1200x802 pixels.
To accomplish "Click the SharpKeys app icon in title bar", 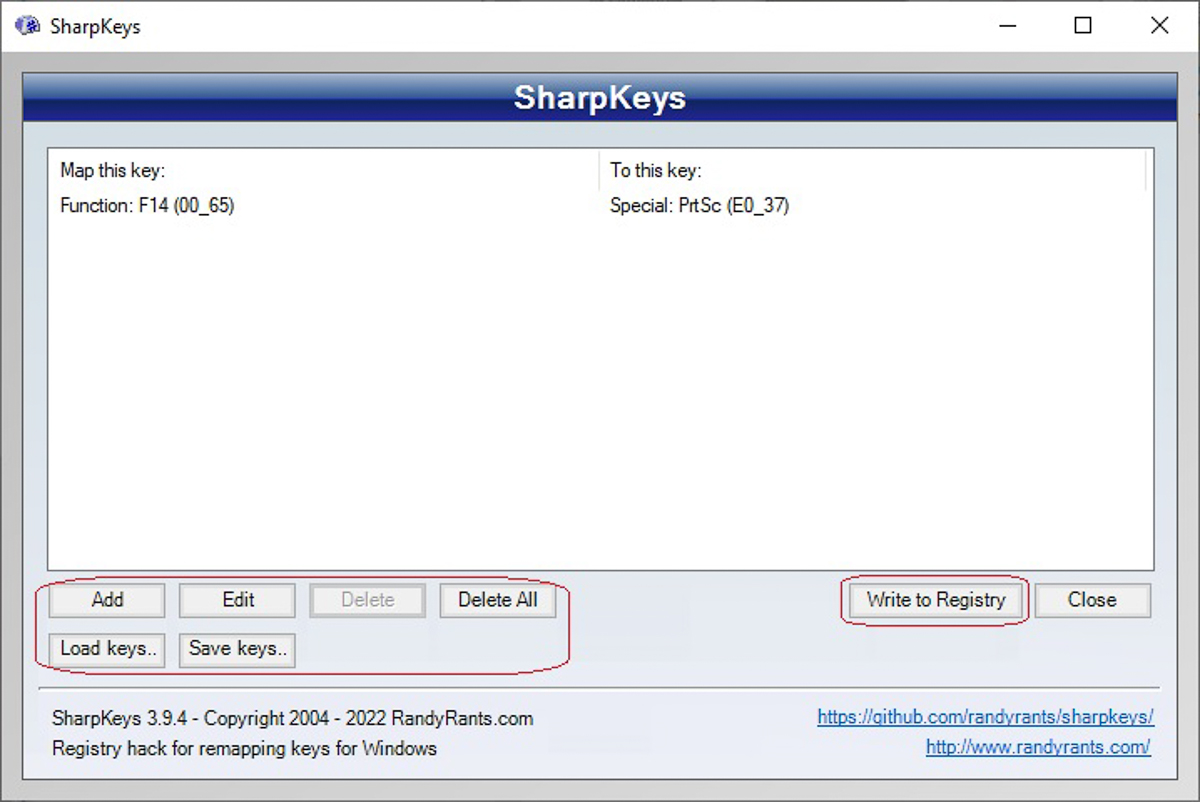I will (x=27, y=26).
